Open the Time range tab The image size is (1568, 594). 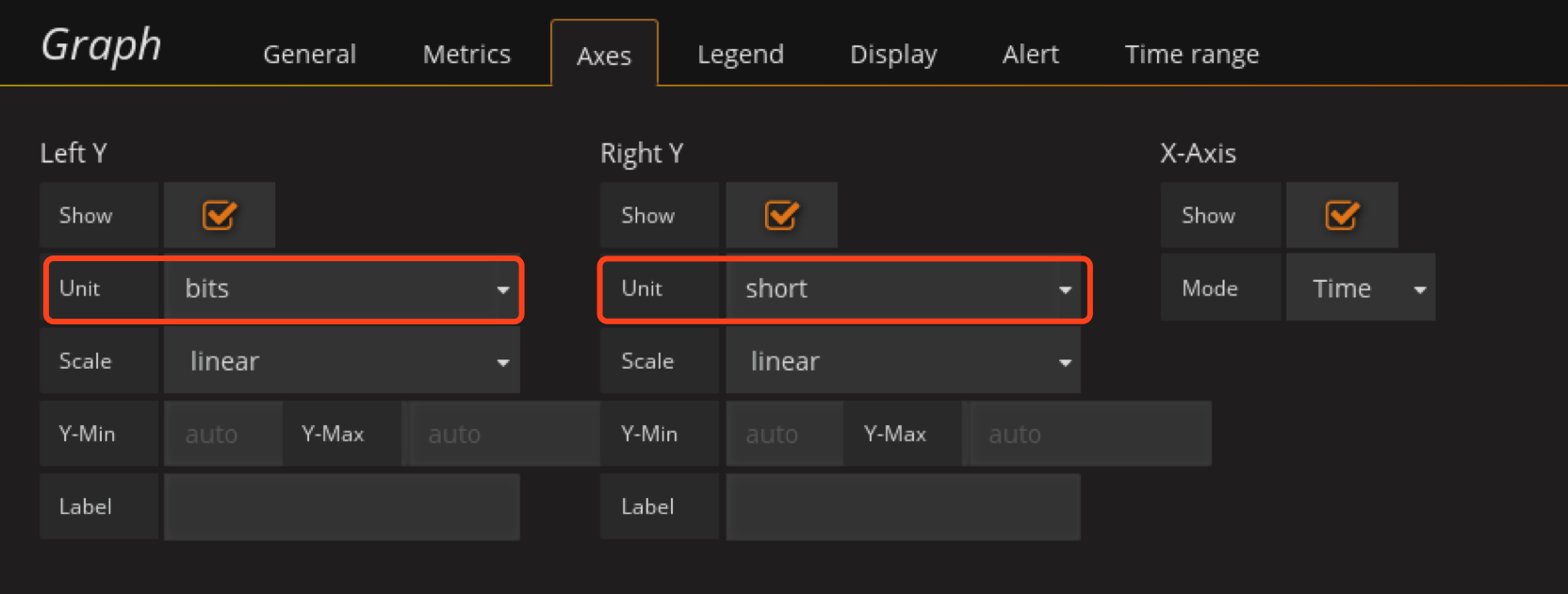tap(1191, 55)
